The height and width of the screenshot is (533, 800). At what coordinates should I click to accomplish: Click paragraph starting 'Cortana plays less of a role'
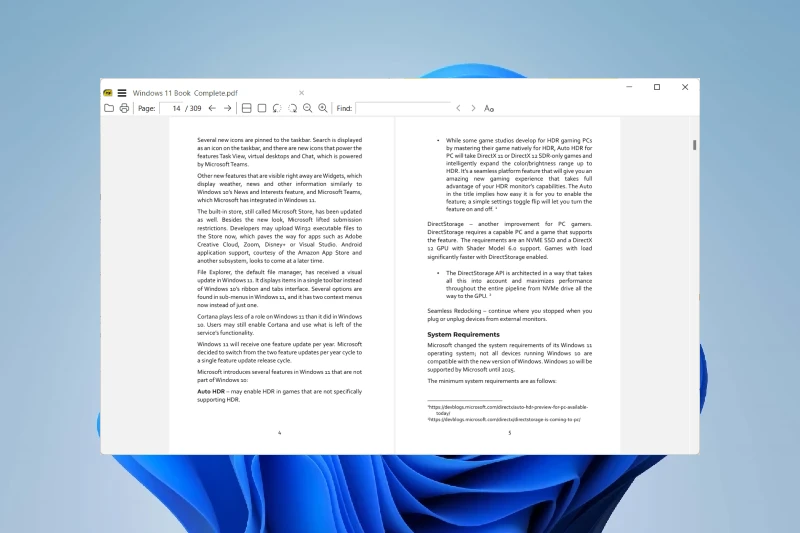click(x=280, y=324)
